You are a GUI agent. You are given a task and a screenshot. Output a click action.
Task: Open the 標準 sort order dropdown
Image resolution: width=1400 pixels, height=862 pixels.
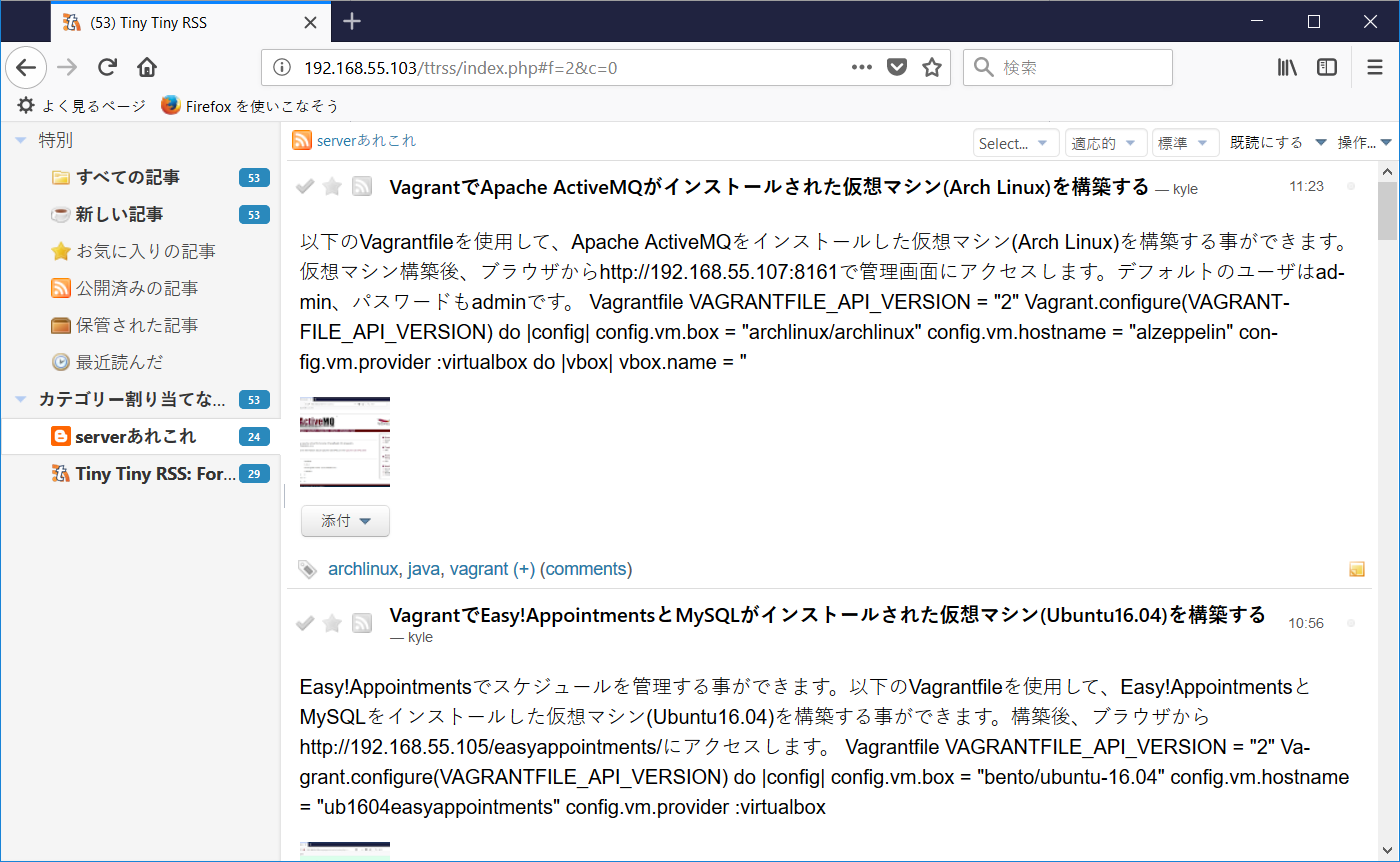[x=1186, y=143]
